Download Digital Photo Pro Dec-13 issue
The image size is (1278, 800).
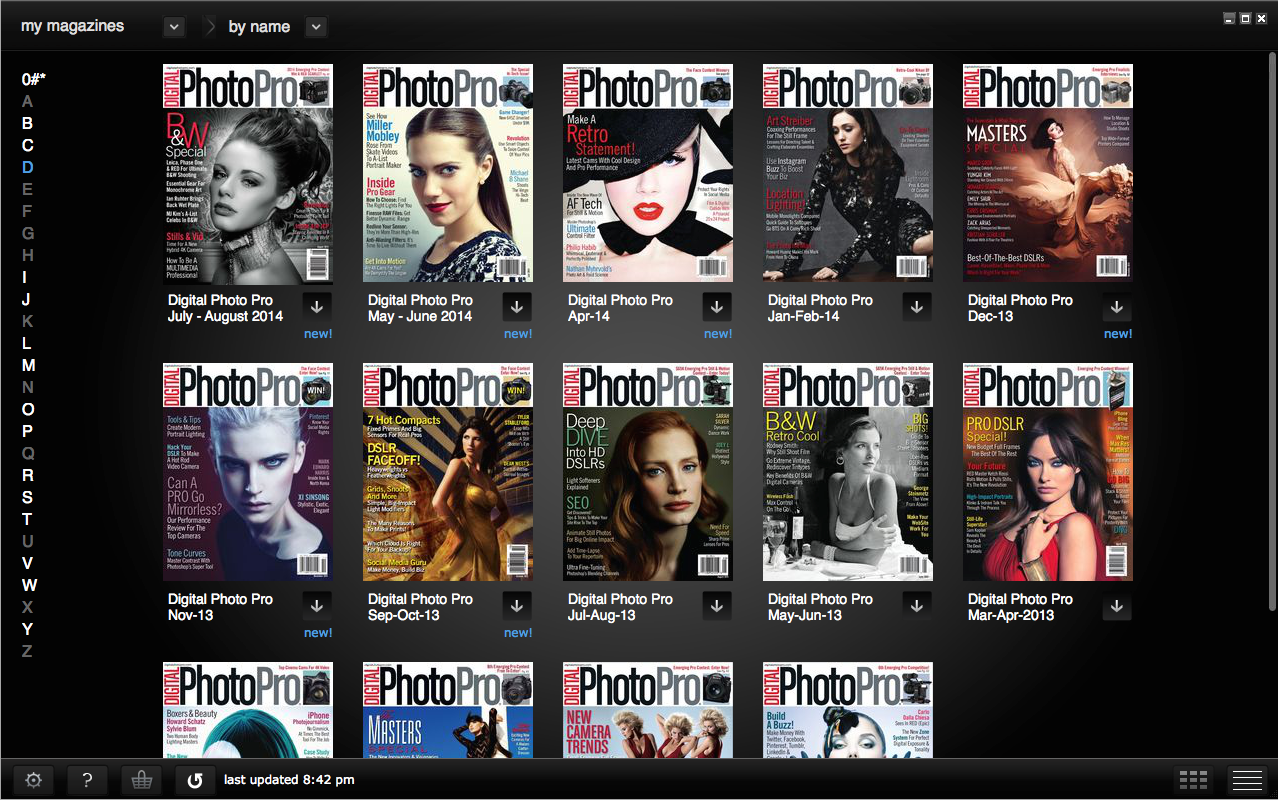point(1117,307)
